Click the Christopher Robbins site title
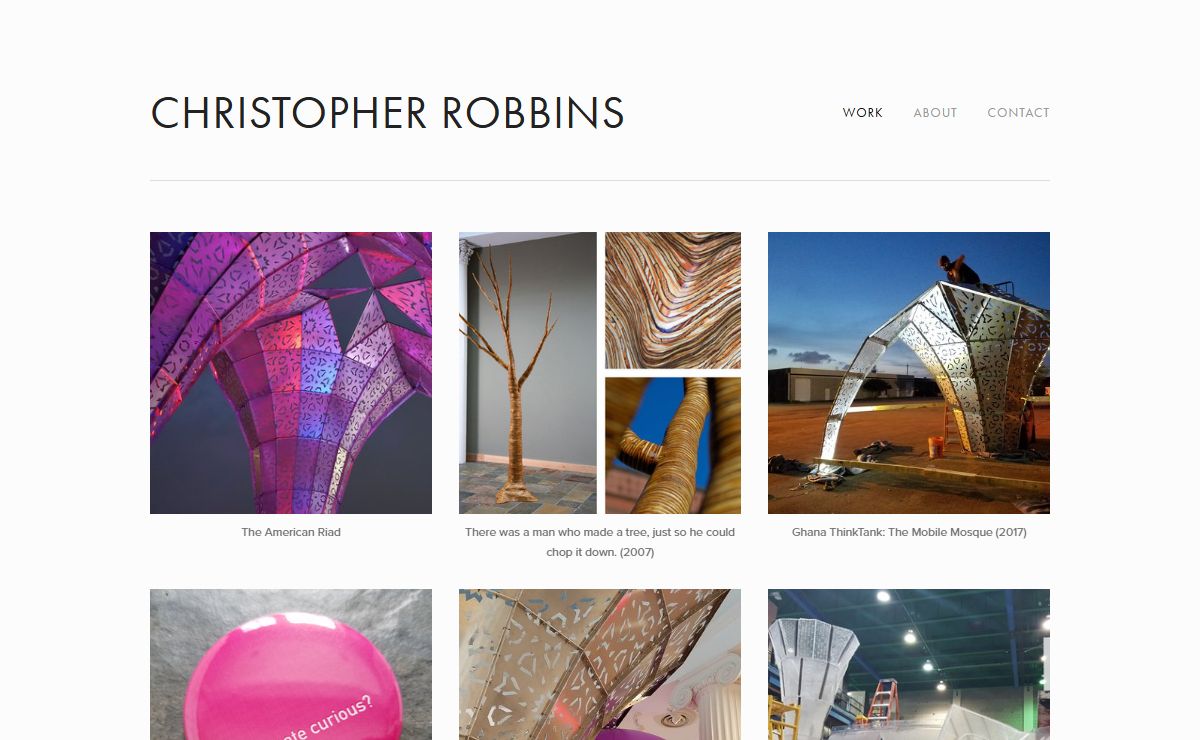Viewport: 1200px width, 740px height. [387, 113]
